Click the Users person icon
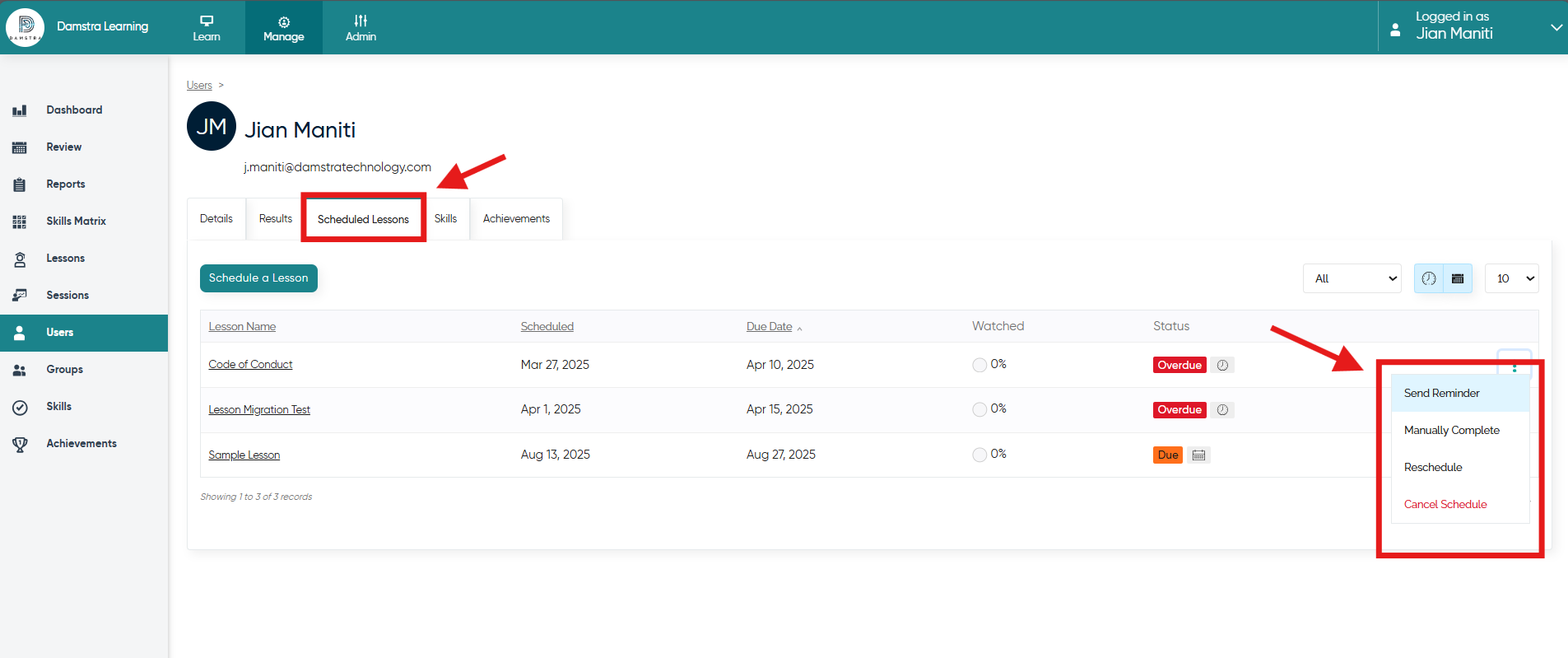 pyautogui.click(x=20, y=333)
